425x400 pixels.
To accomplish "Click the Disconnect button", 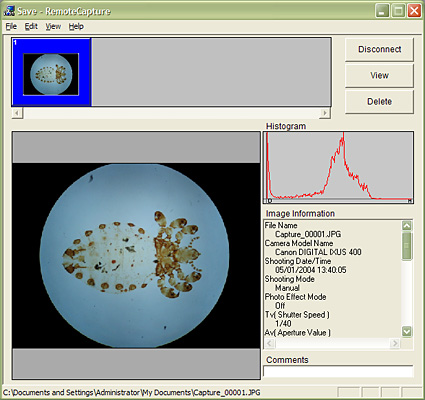I will coord(379,49).
